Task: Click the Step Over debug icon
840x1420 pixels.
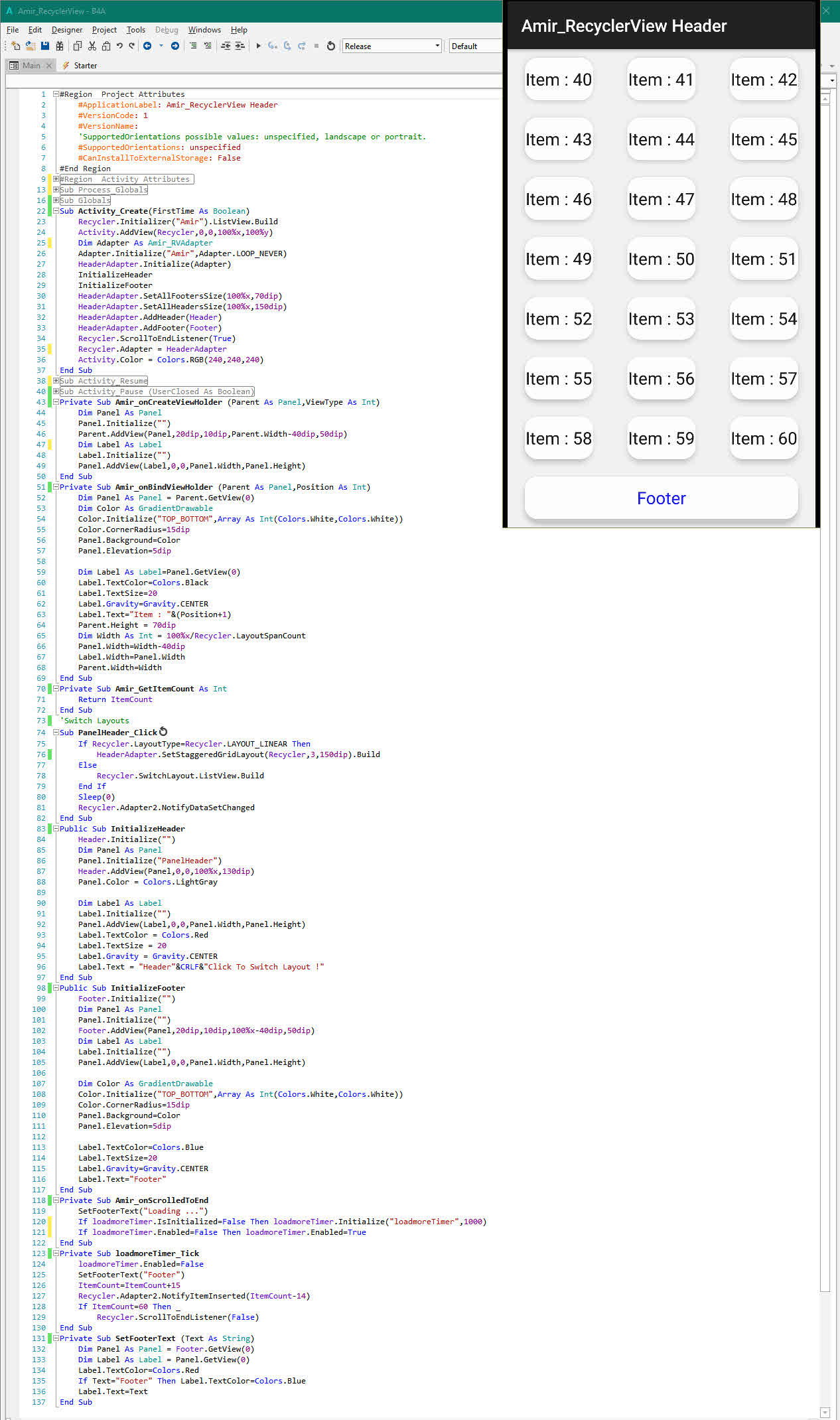Action: (287, 46)
